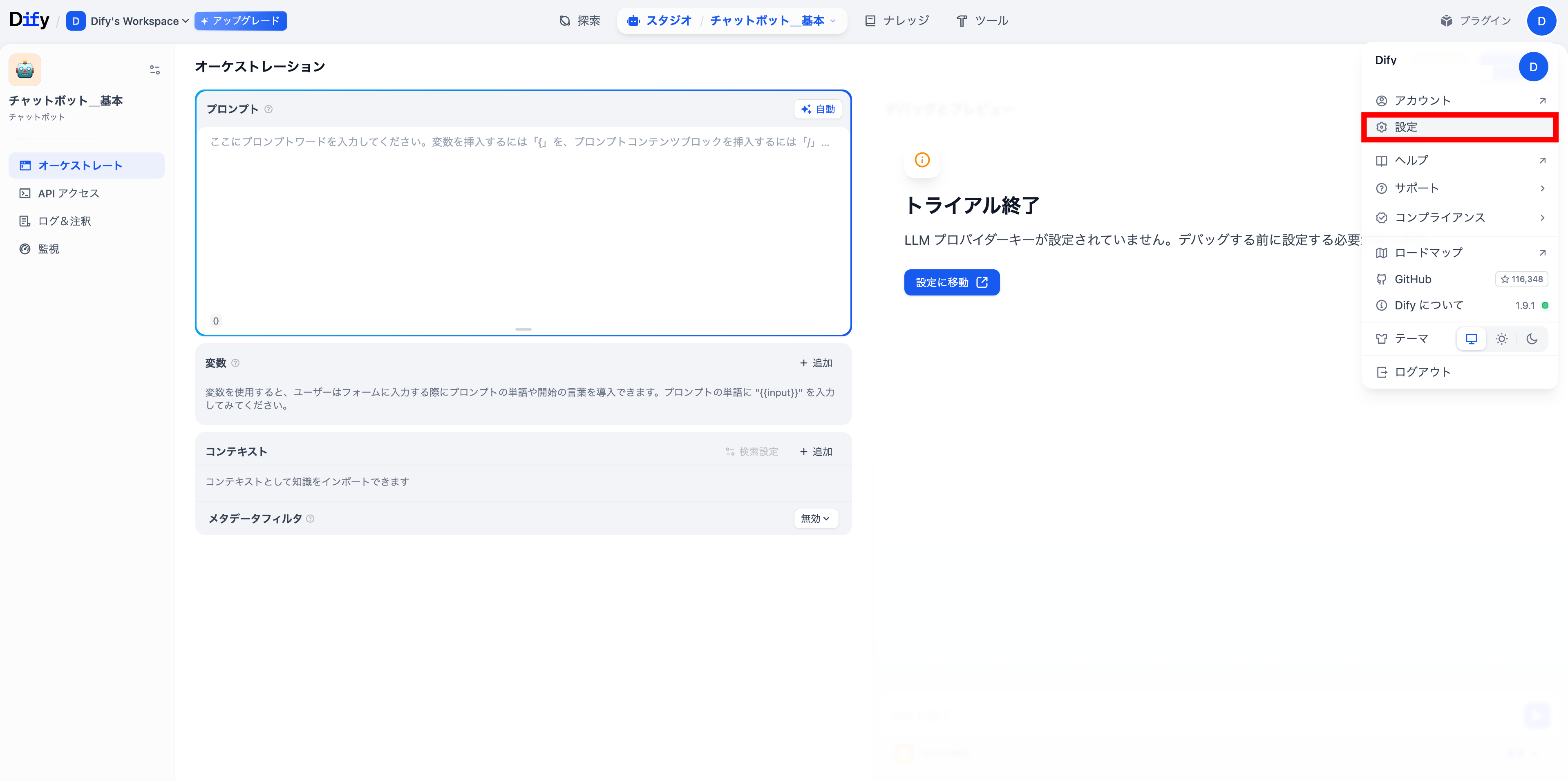Click the 自動 prompt generation button
The image size is (1568, 781).
(x=818, y=109)
